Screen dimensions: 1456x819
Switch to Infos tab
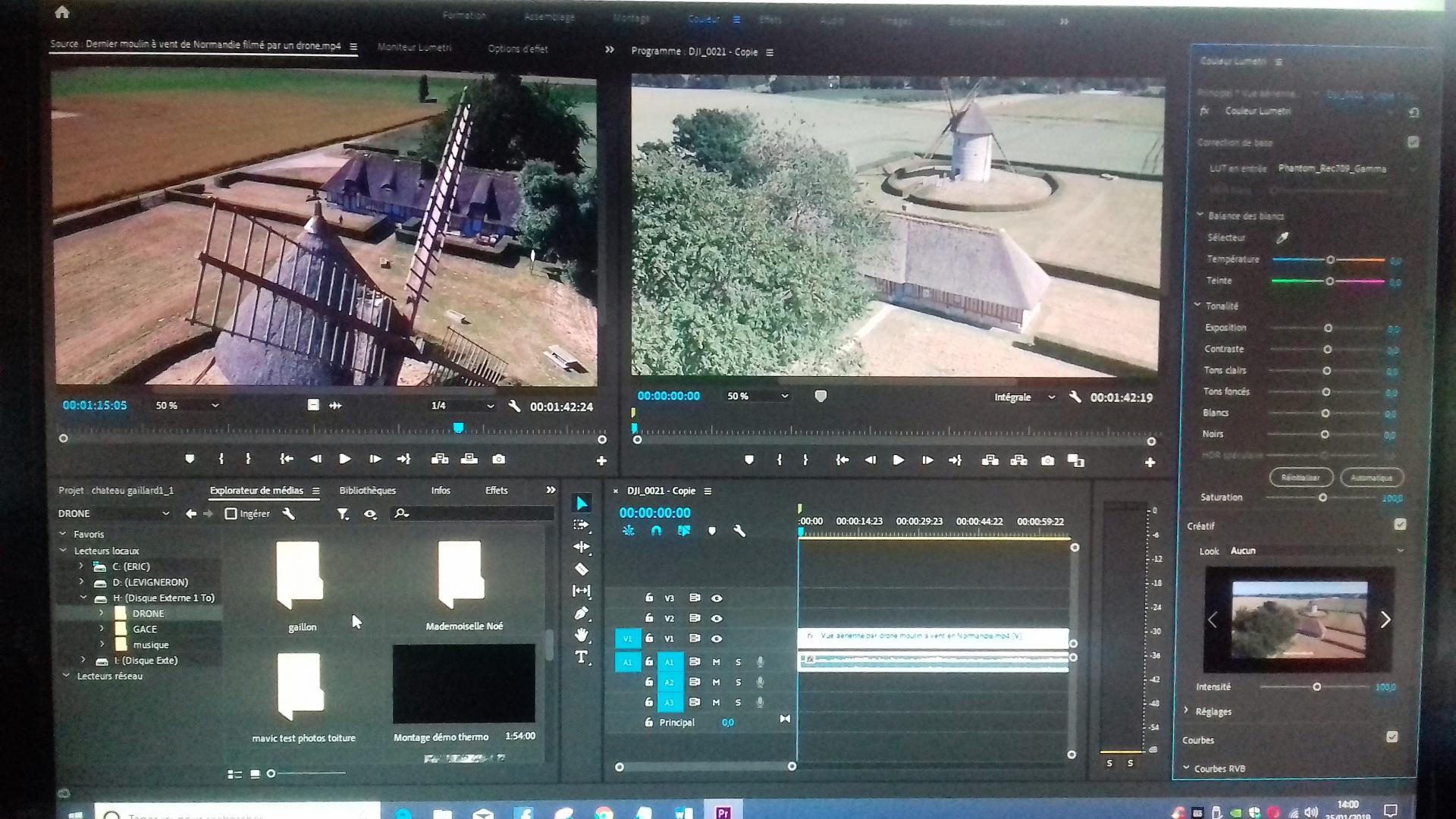[441, 491]
